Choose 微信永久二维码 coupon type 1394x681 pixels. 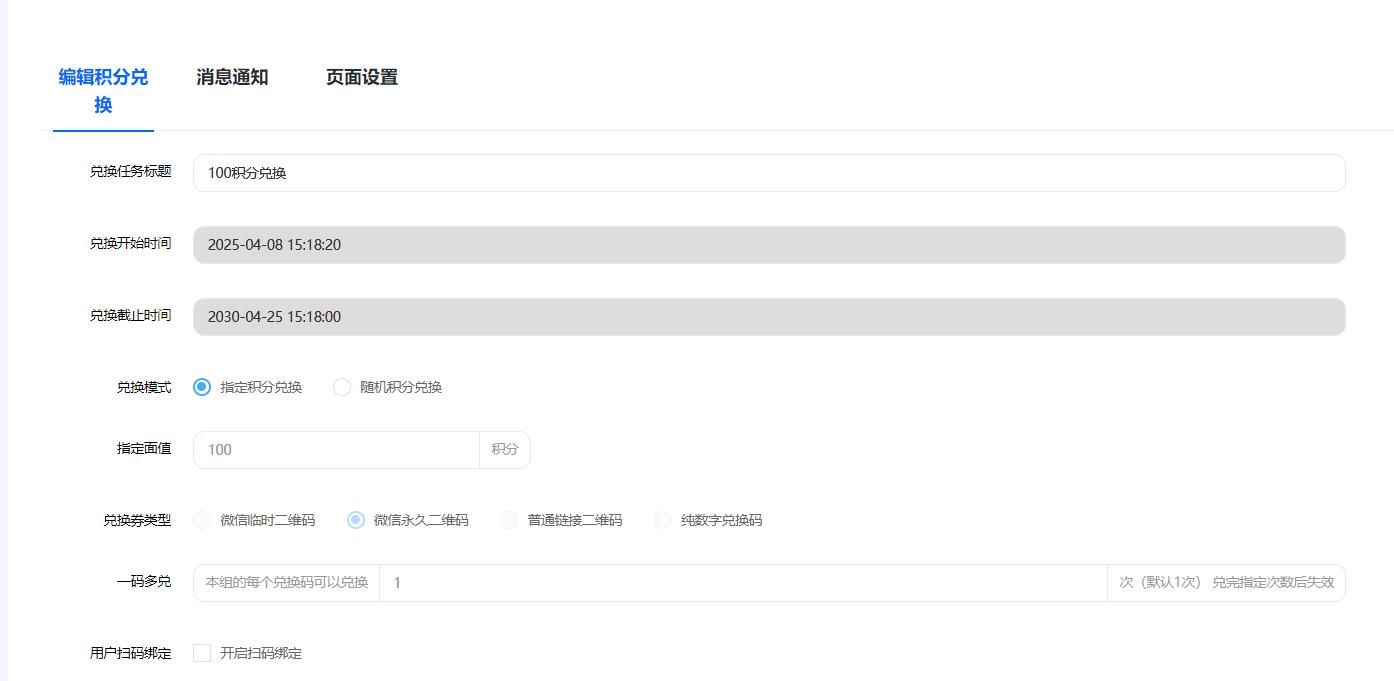[356, 520]
